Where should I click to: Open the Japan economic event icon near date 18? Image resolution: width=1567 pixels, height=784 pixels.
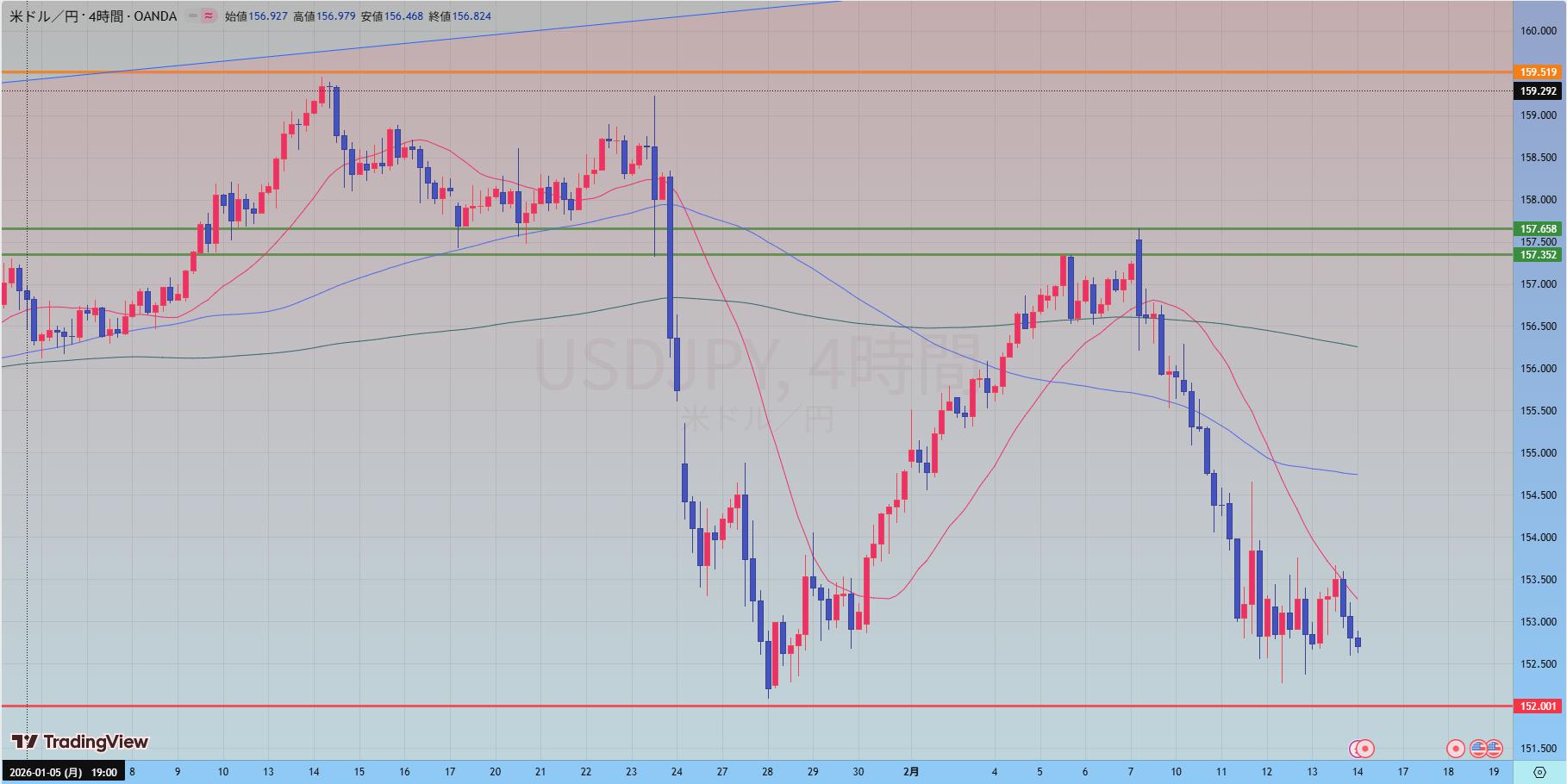coord(1455,748)
